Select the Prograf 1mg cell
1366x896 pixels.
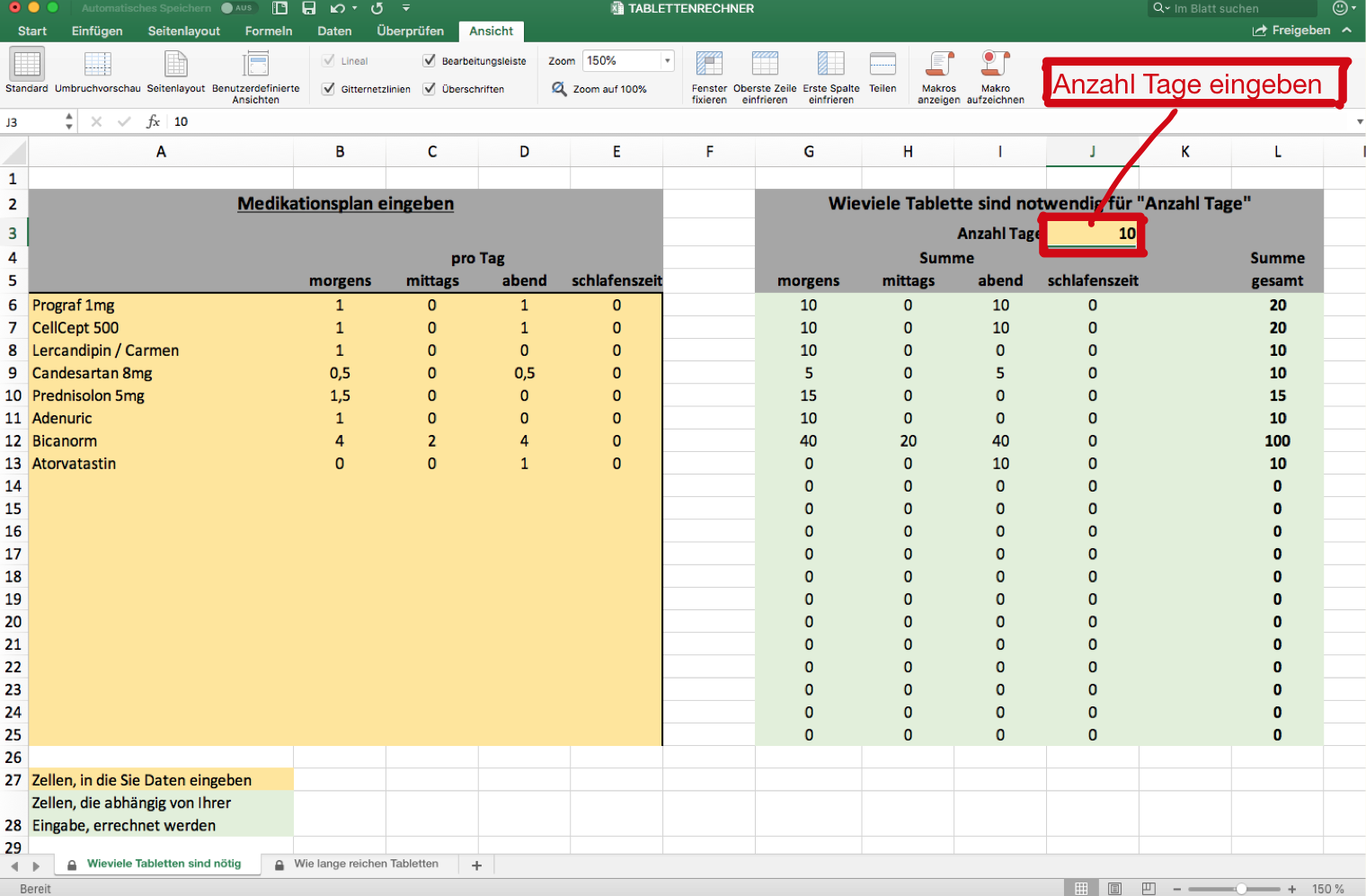pyautogui.click(x=161, y=305)
